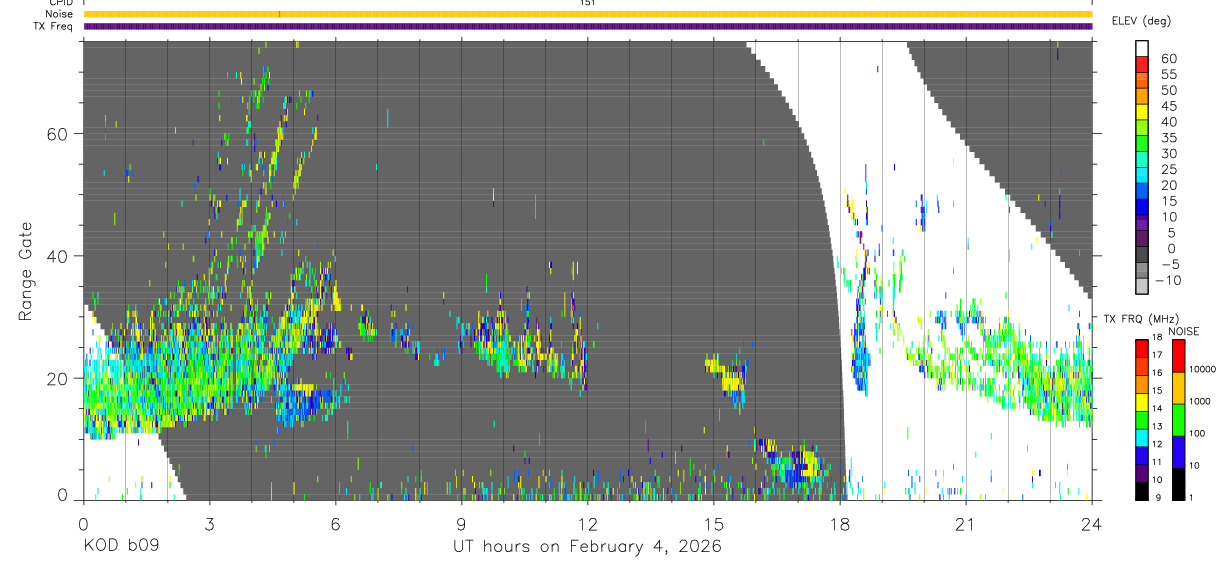Click the 10000 value on the NOISE scale

pos(1205,369)
